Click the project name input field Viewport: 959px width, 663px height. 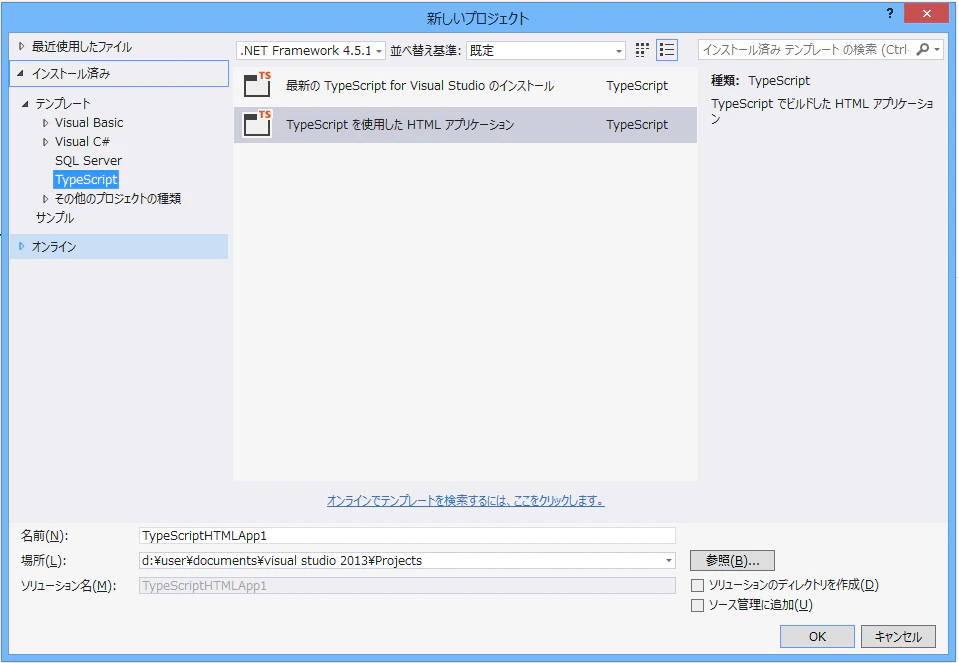pyautogui.click(x=407, y=536)
